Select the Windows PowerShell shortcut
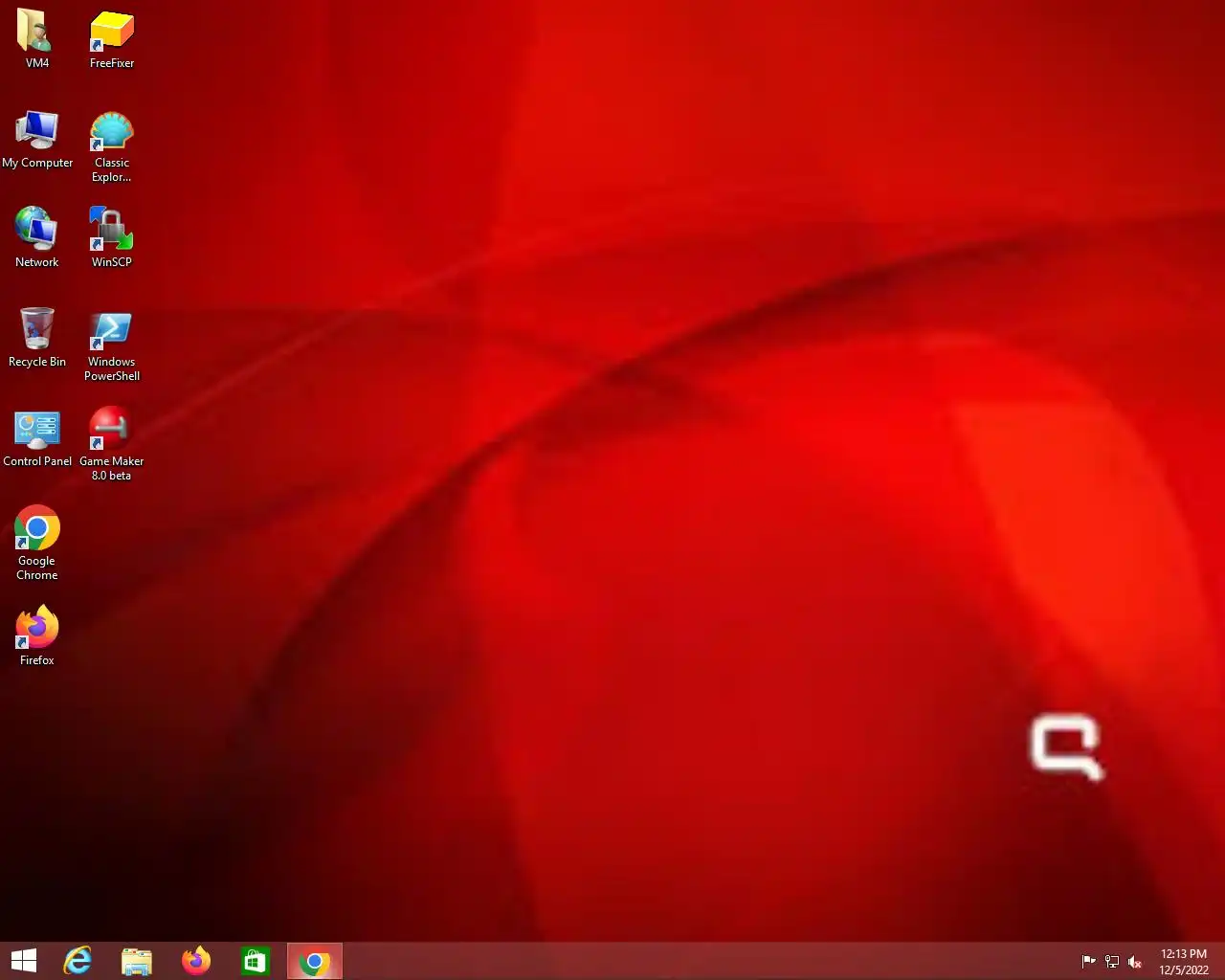Viewport: 1225px width, 980px height. click(x=112, y=345)
